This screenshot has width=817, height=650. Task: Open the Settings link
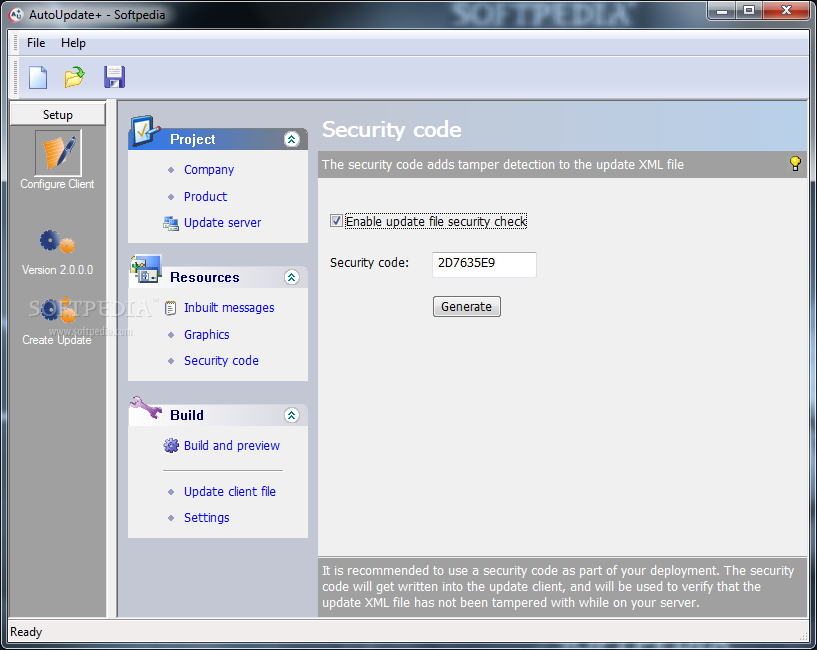206,518
